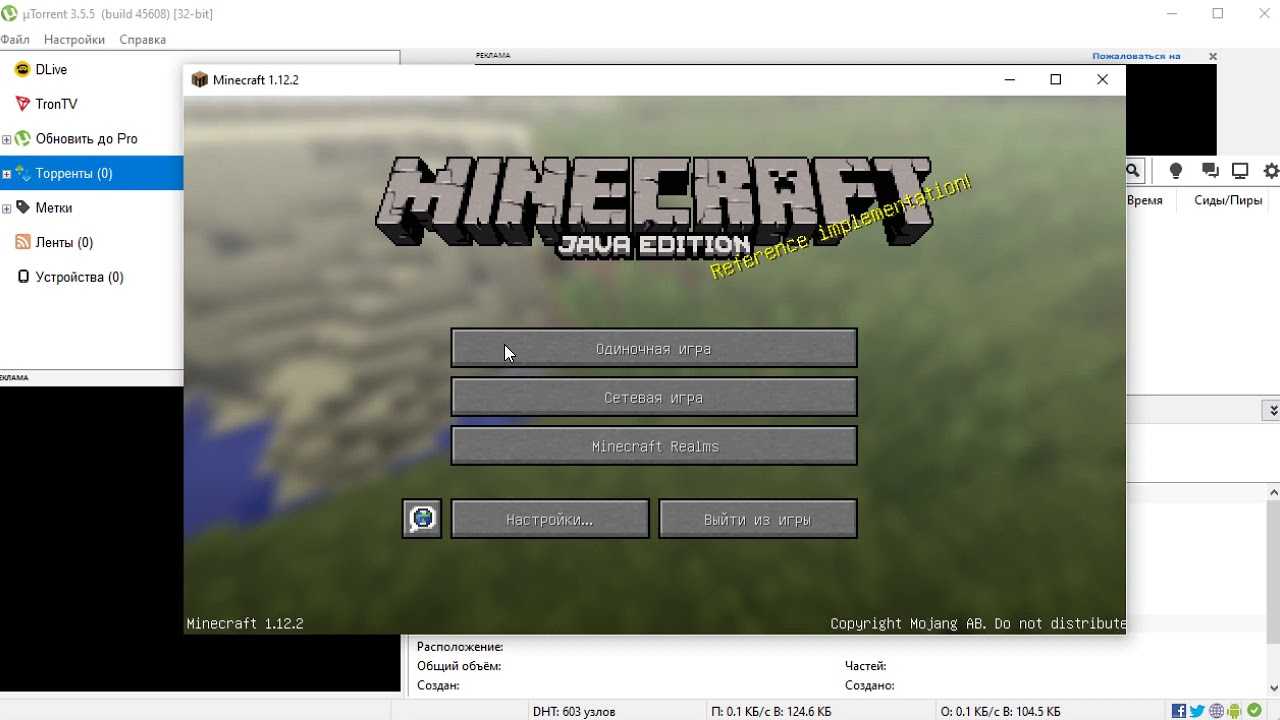Expand the Метки tree node

[x=6, y=208]
